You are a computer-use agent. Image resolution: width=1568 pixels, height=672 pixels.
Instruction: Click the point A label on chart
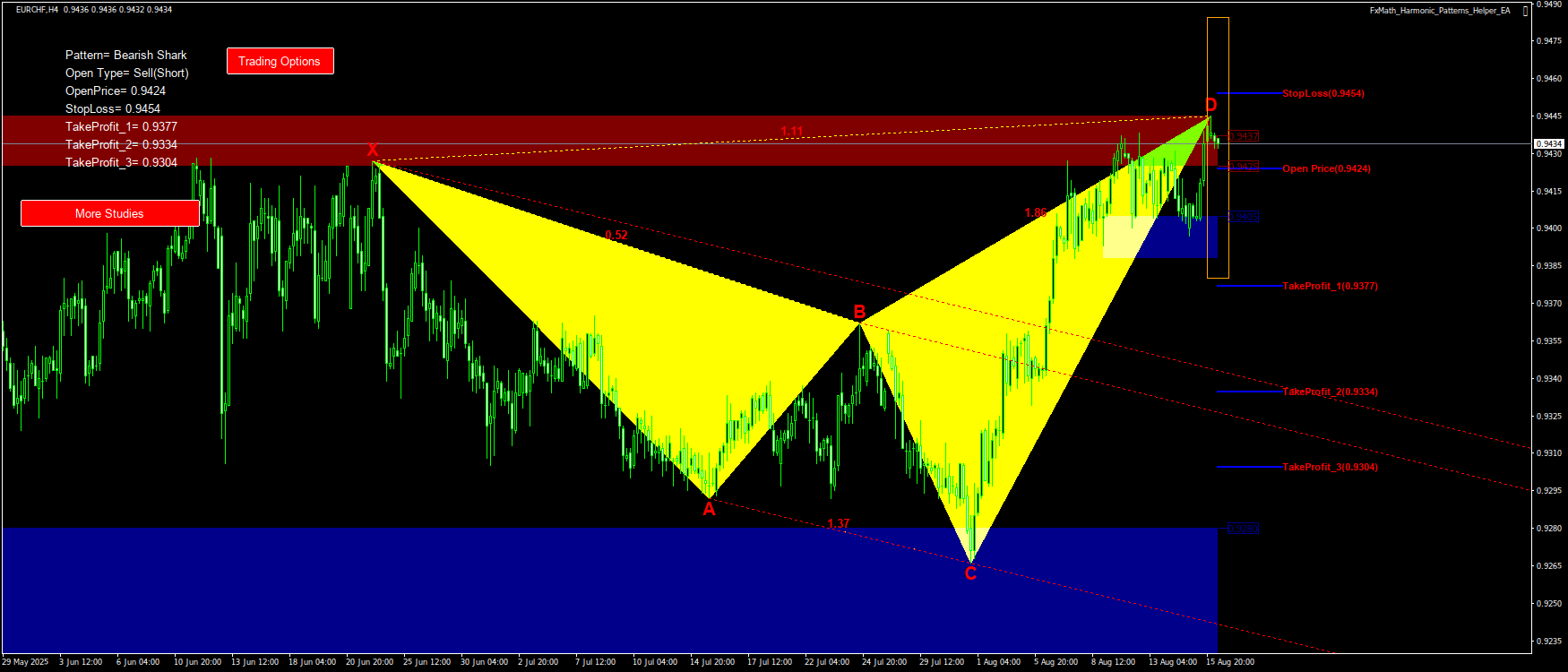[709, 510]
